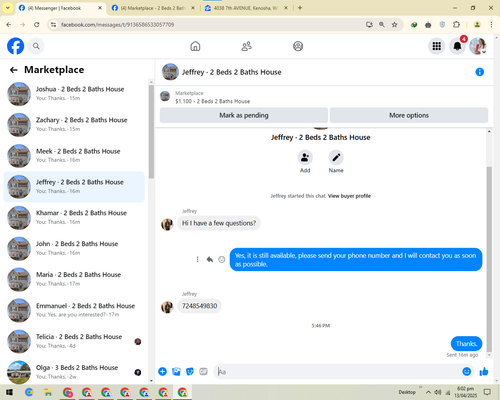Open Olga - 3 Beds 2 Baths House chat
500x400 pixels.
click(x=74, y=372)
